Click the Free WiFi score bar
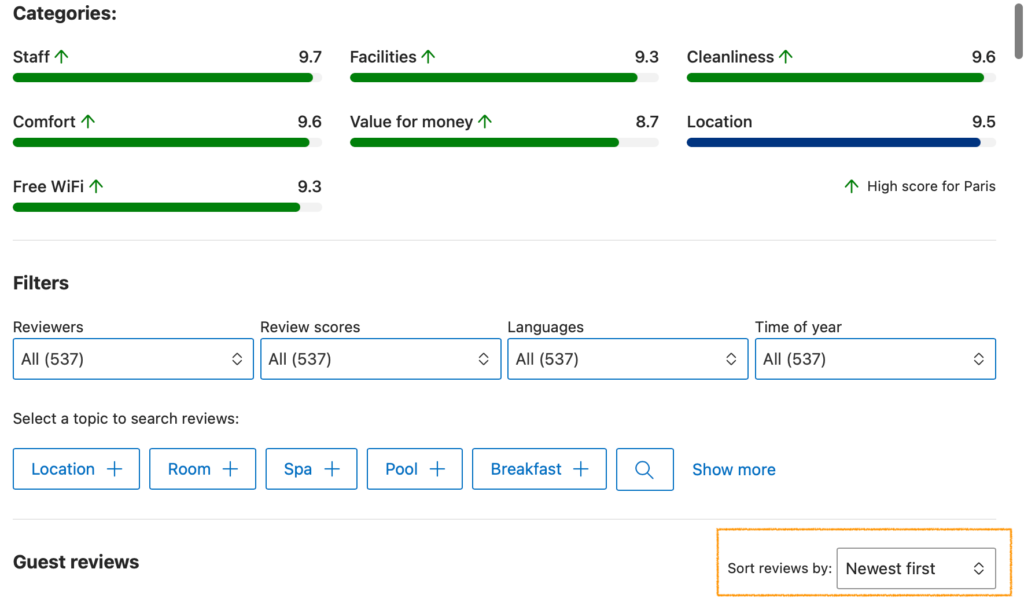Image resolution: width=1024 pixels, height=602 pixels. [x=167, y=208]
